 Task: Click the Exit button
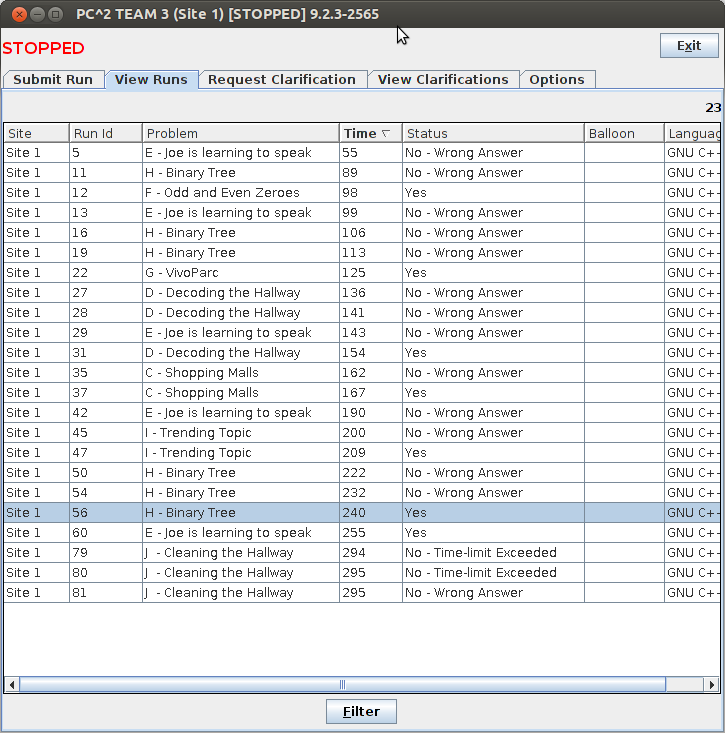(x=688, y=46)
